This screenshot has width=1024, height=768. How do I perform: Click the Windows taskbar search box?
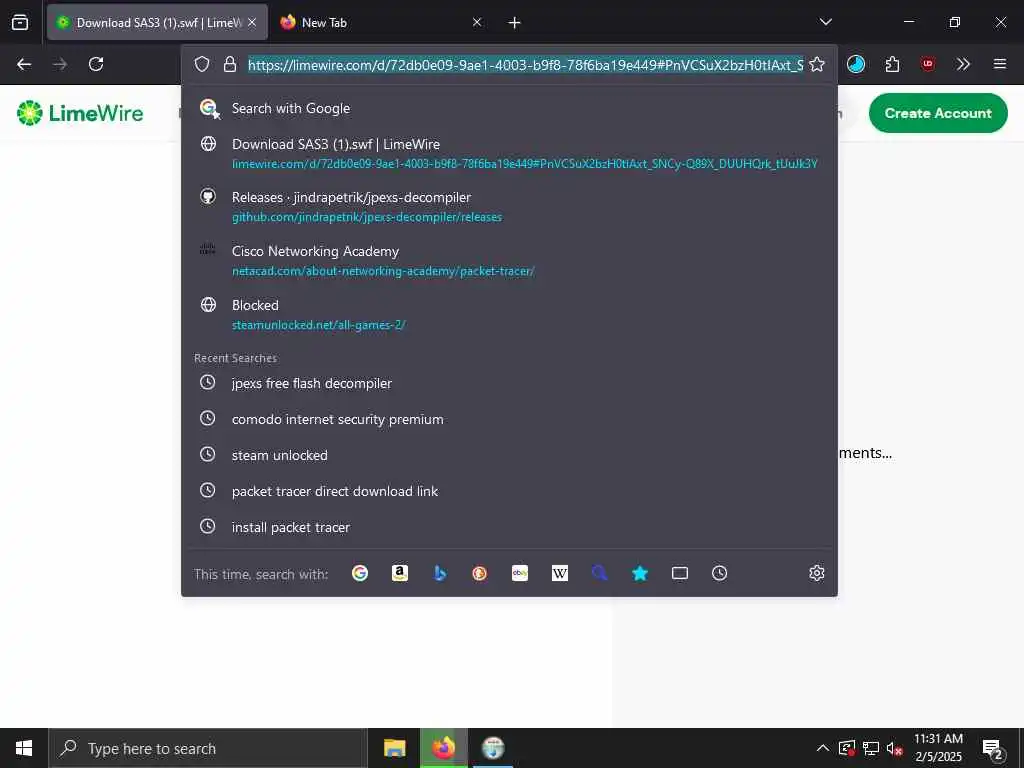click(208, 748)
